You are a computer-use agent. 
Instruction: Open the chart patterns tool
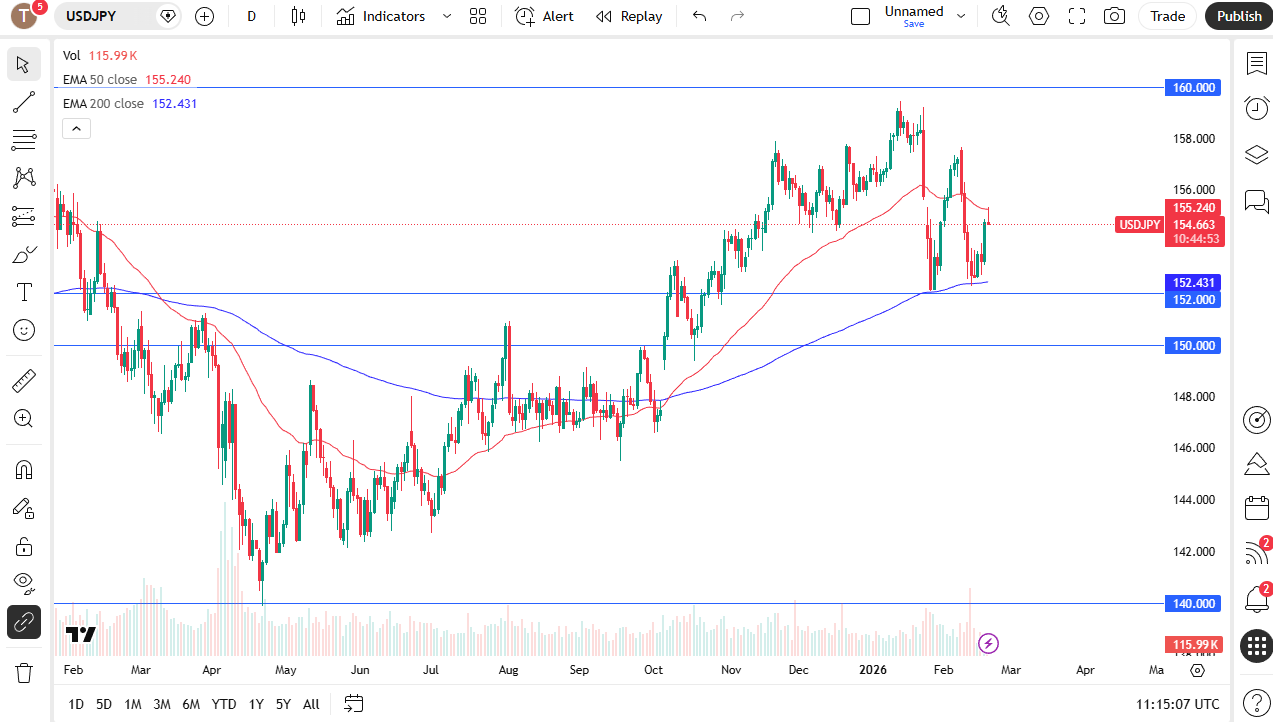[x=24, y=178]
